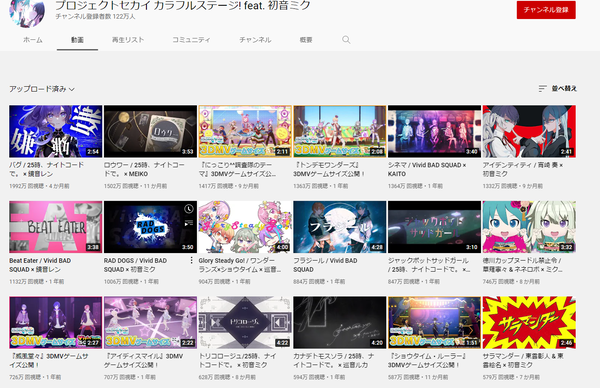
Task: Open the チャンネル tab
Action: [x=255, y=40]
